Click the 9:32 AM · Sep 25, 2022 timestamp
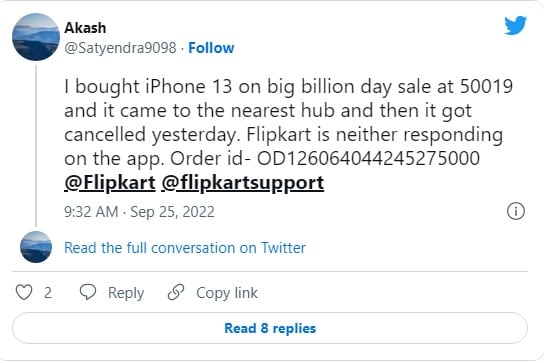This screenshot has width=544, height=363. [139, 212]
